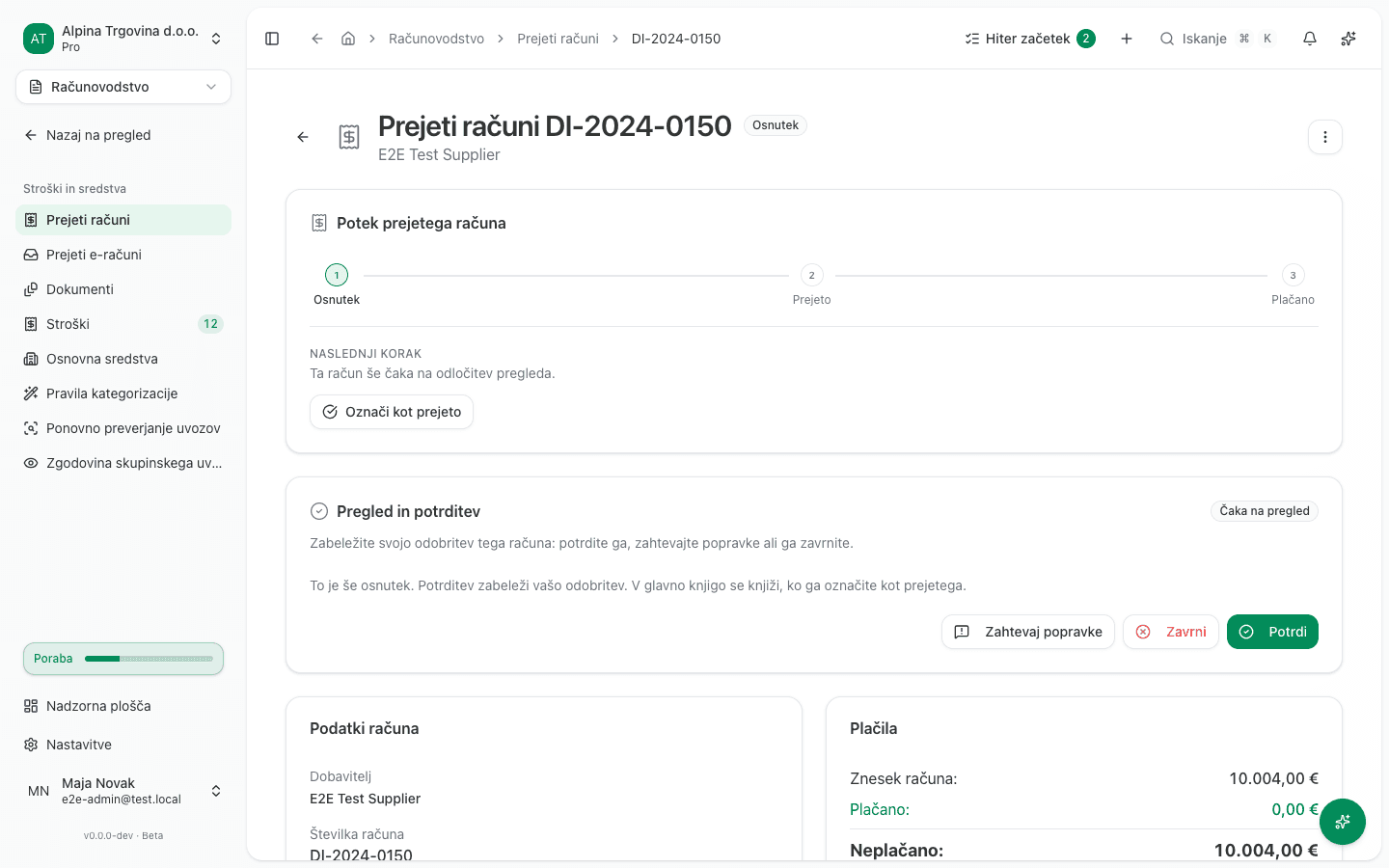This screenshot has height=868, width=1389.
Task: Expand the Maja Novak user menu
Action: pyautogui.click(x=123, y=791)
